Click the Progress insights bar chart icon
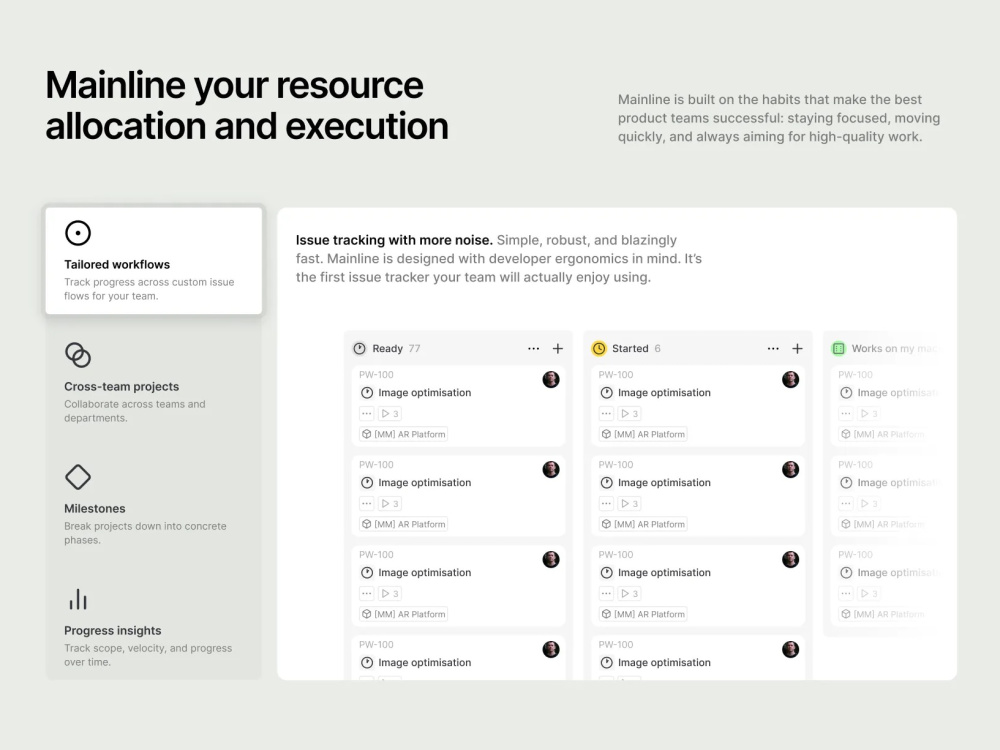Image resolution: width=1000 pixels, height=750 pixels. (78, 599)
